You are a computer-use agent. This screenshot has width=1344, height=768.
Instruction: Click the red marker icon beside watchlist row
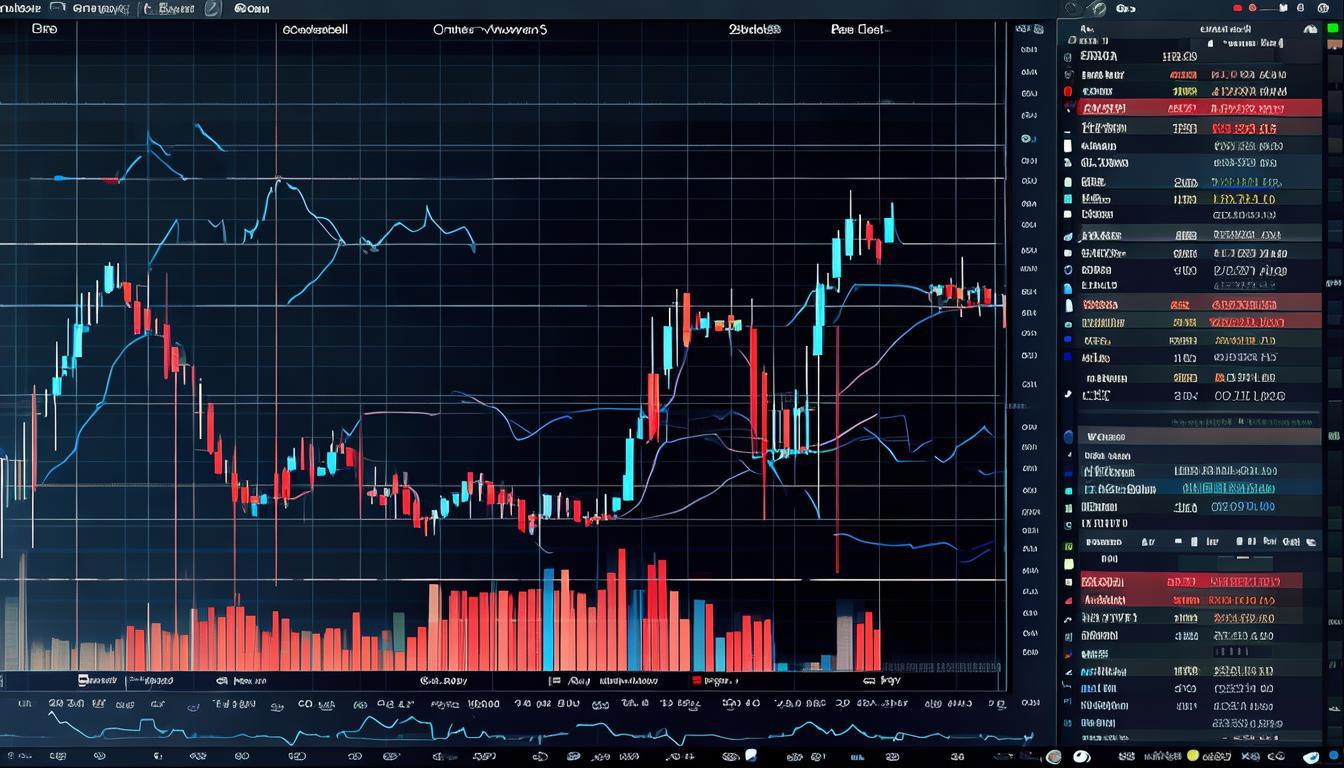pos(1068,92)
